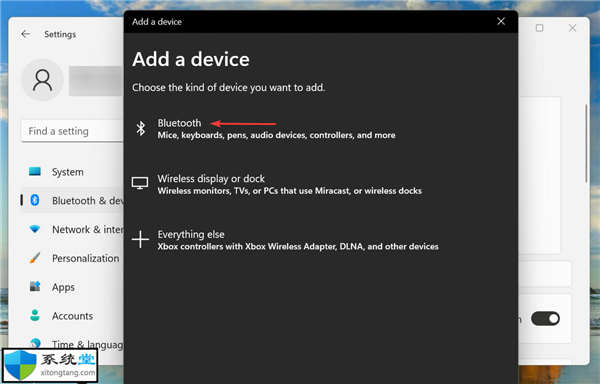Image resolution: width=600 pixels, height=384 pixels.
Task: Select the Everything else plus icon
Action: pos(140,239)
